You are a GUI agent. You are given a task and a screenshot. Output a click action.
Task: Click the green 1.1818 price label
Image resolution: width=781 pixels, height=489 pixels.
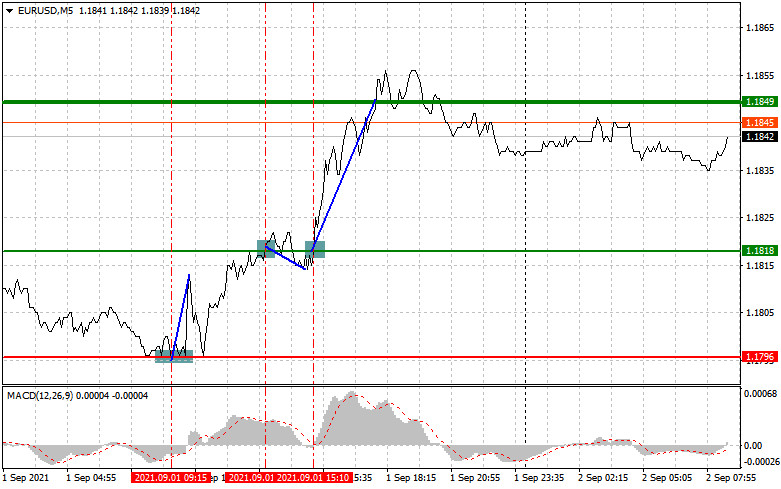point(757,251)
